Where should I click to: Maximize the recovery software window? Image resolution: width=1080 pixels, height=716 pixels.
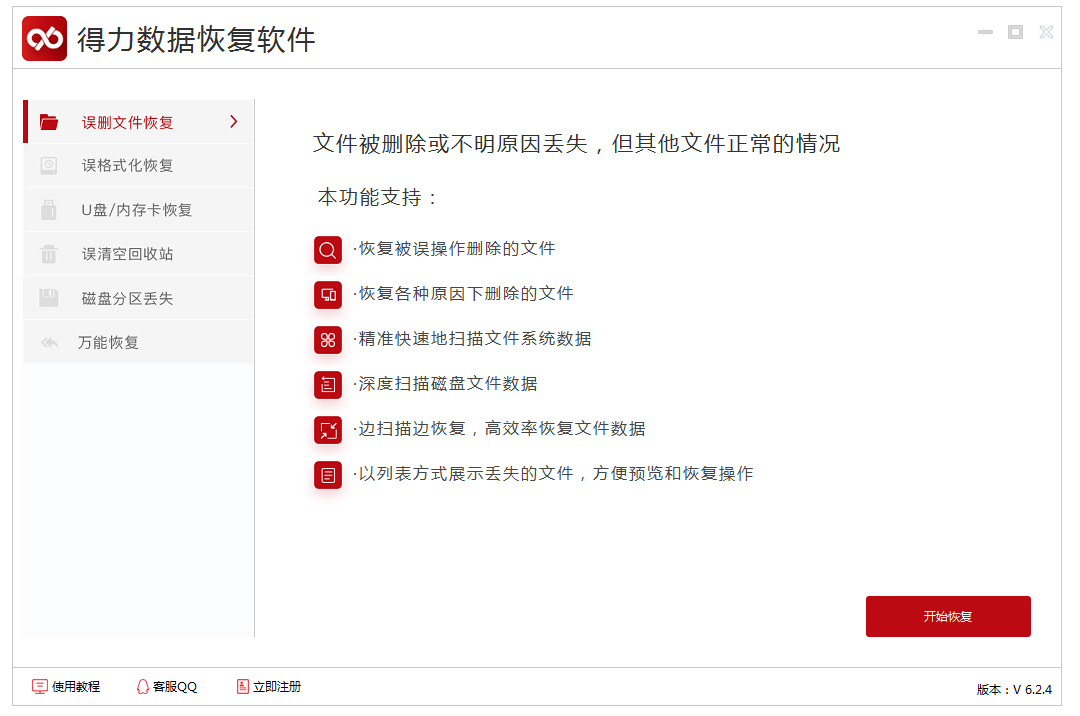click(1015, 32)
